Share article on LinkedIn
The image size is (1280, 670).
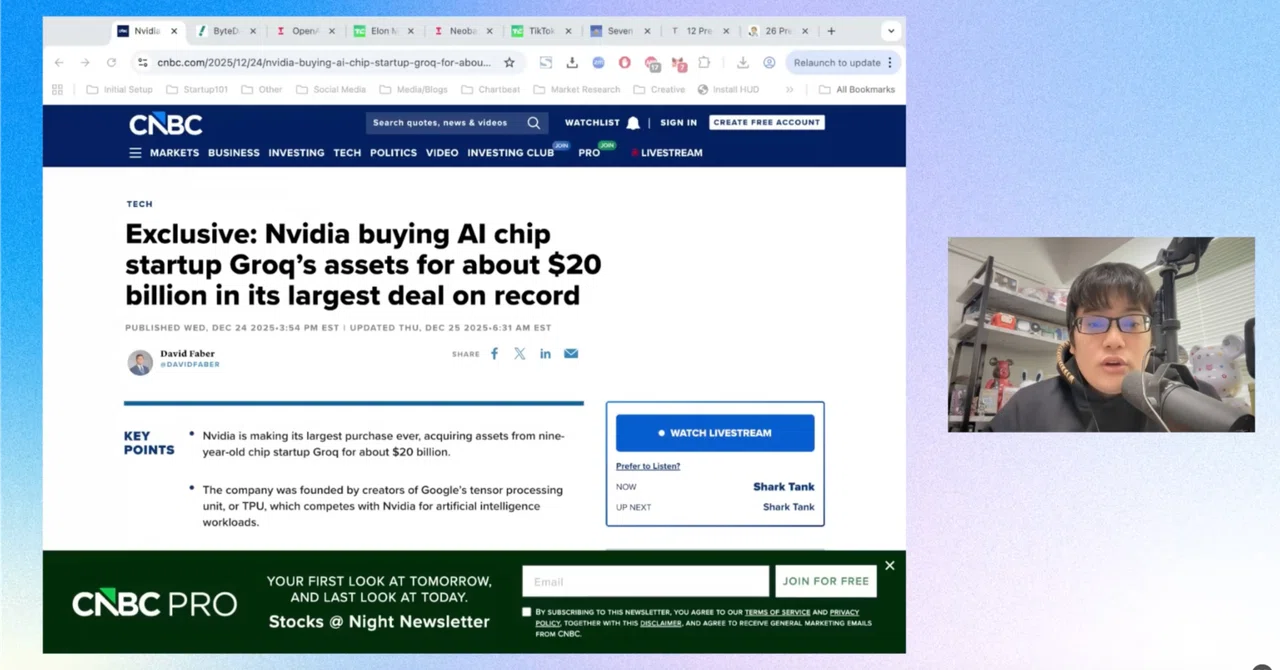click(x=545, y=353)
